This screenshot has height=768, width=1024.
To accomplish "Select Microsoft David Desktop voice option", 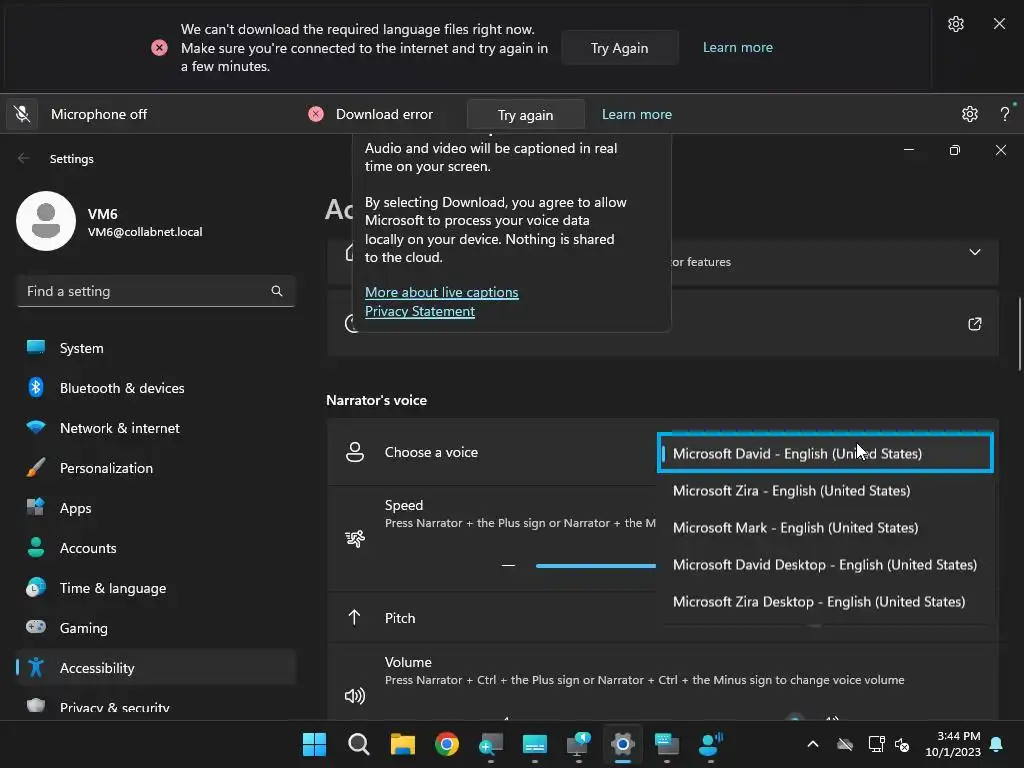I will (x=825, y=565).
